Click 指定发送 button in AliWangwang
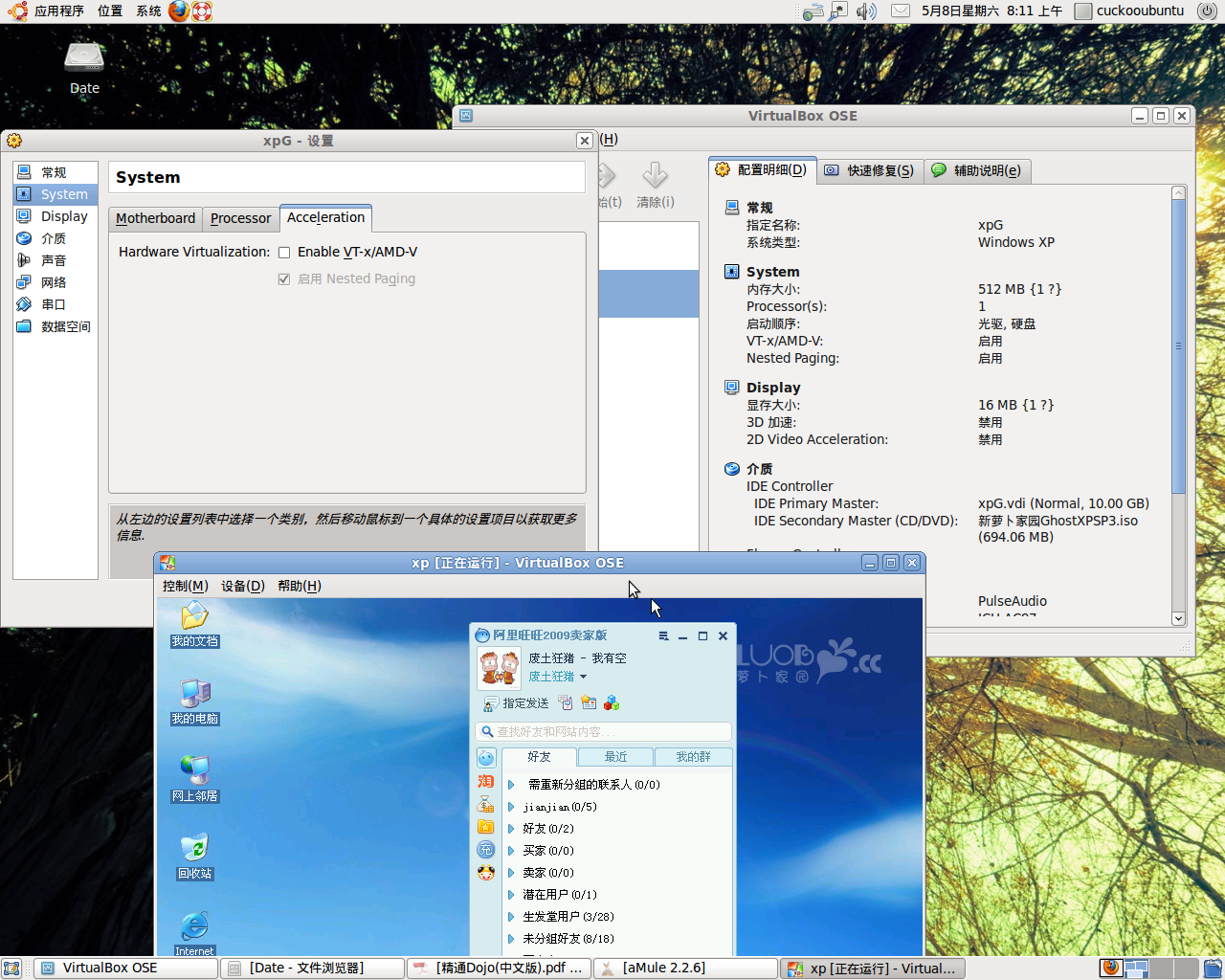Image resolution: width=1225 pixels, height=980 pixels. click(517, 703)
